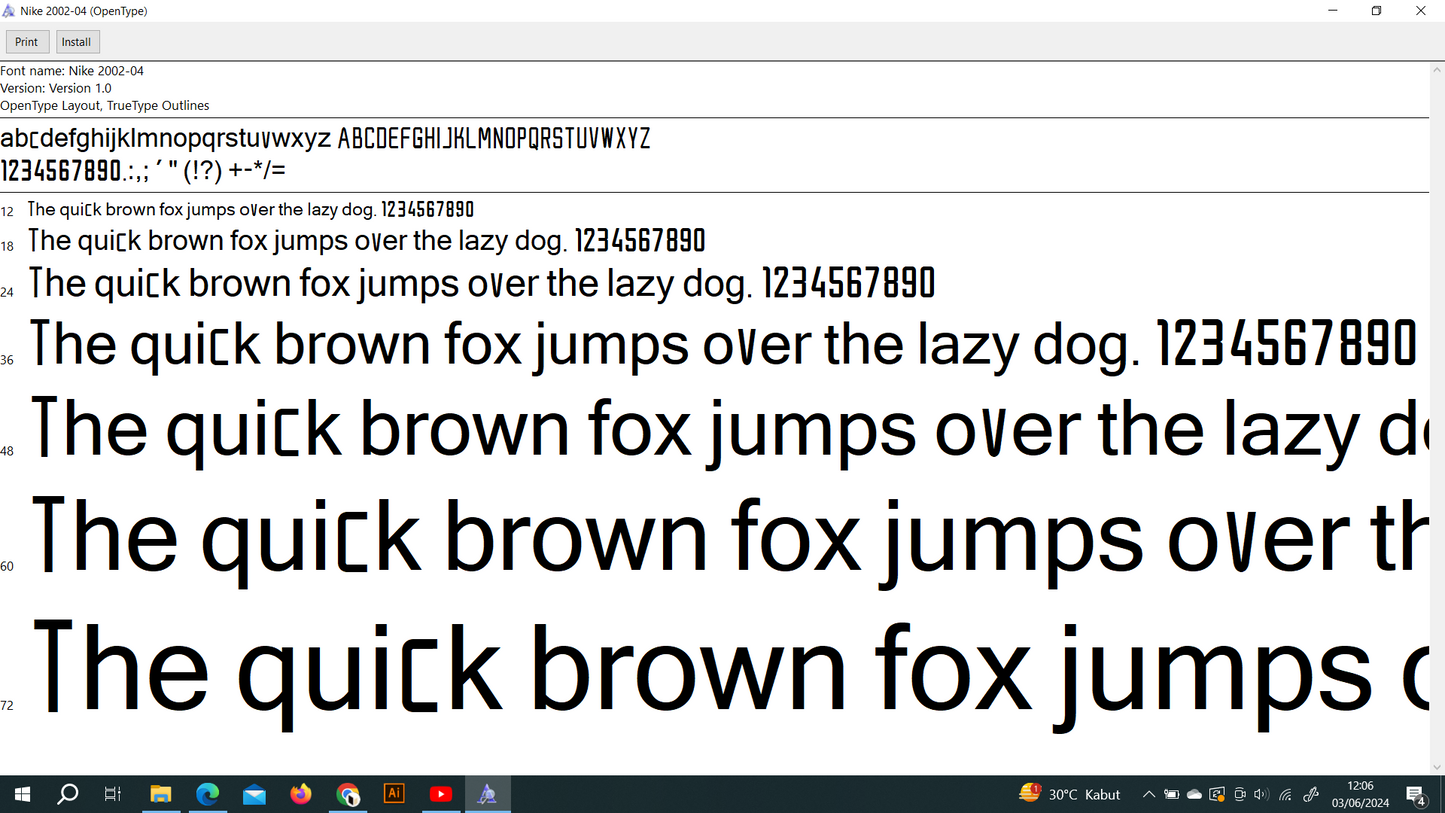This screenshot has height=813, width=1445.
Task: Open the Windows Start menu
Action: point(21,794)
